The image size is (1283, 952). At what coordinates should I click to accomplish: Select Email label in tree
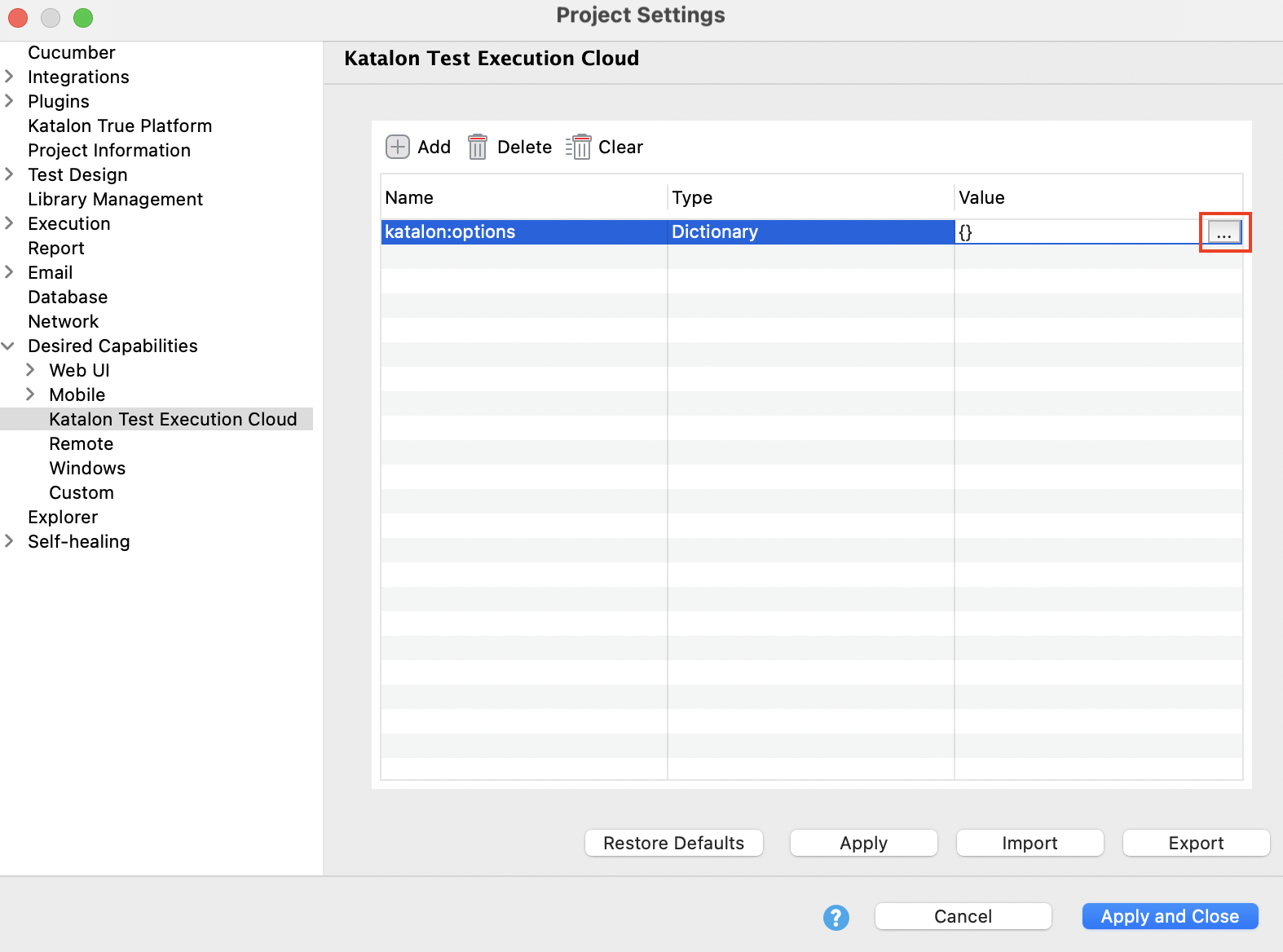(51, 272)
